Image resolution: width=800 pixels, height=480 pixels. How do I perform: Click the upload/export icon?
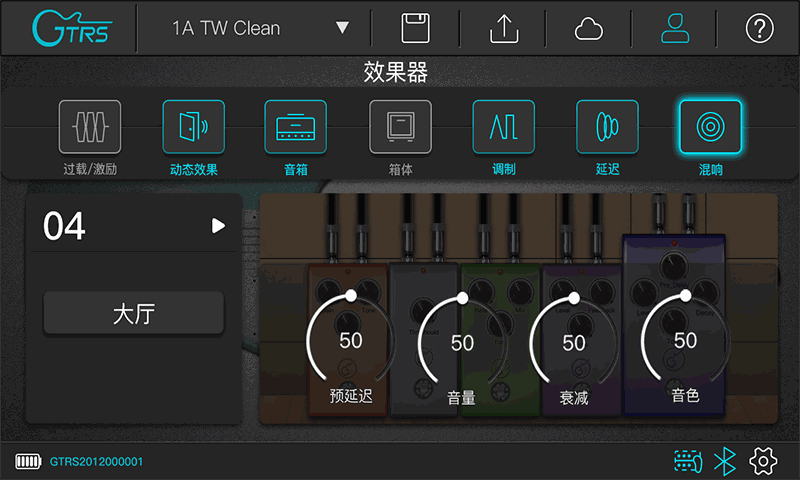coord(504,28)
